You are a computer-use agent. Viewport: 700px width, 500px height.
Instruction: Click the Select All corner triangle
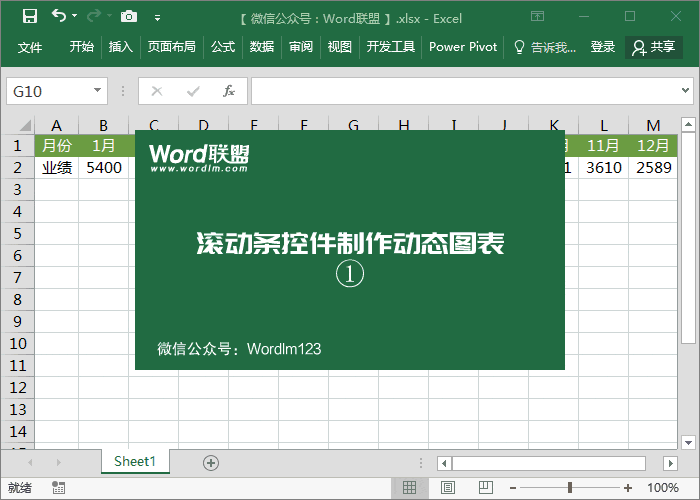[x=25, y=125]
